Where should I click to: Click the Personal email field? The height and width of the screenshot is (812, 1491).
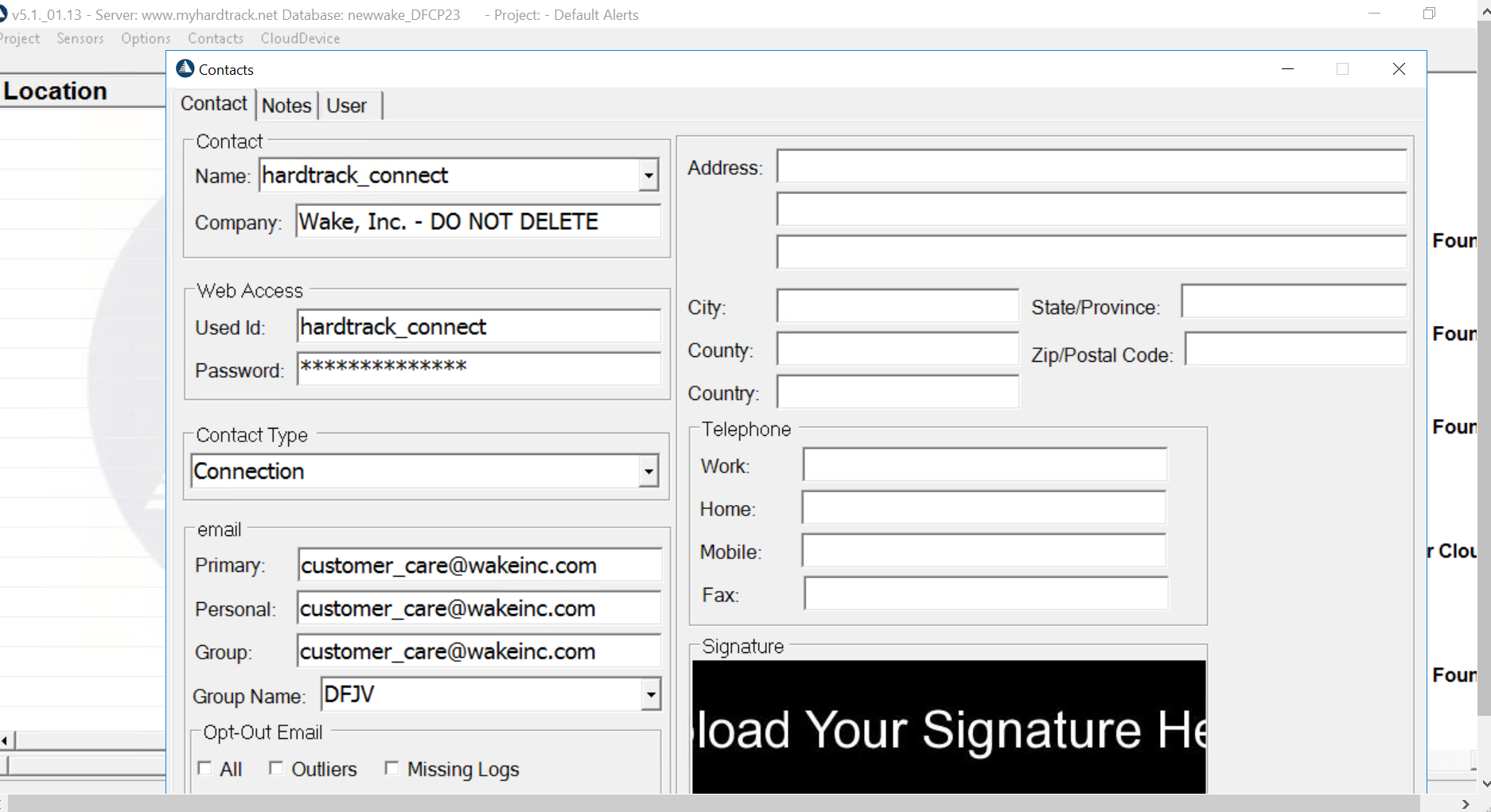coord(479,608)
